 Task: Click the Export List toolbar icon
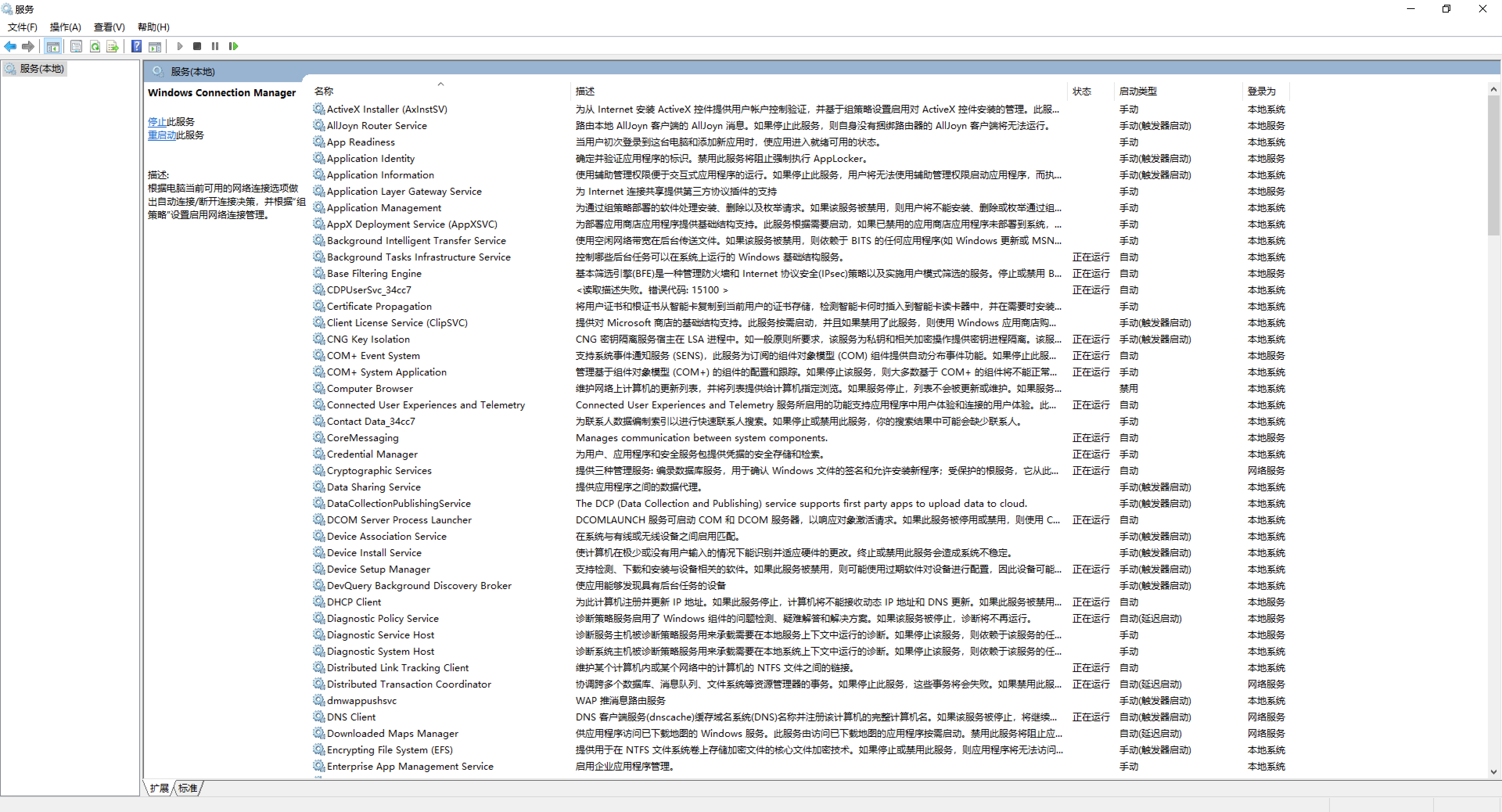[113, 46]
